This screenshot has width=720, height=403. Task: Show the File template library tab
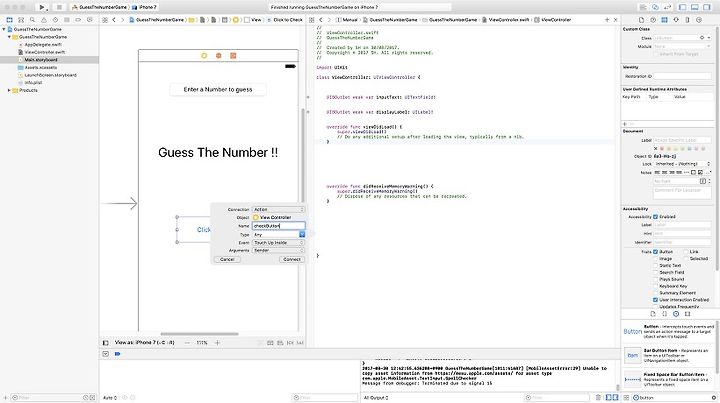tap(653, 314)
